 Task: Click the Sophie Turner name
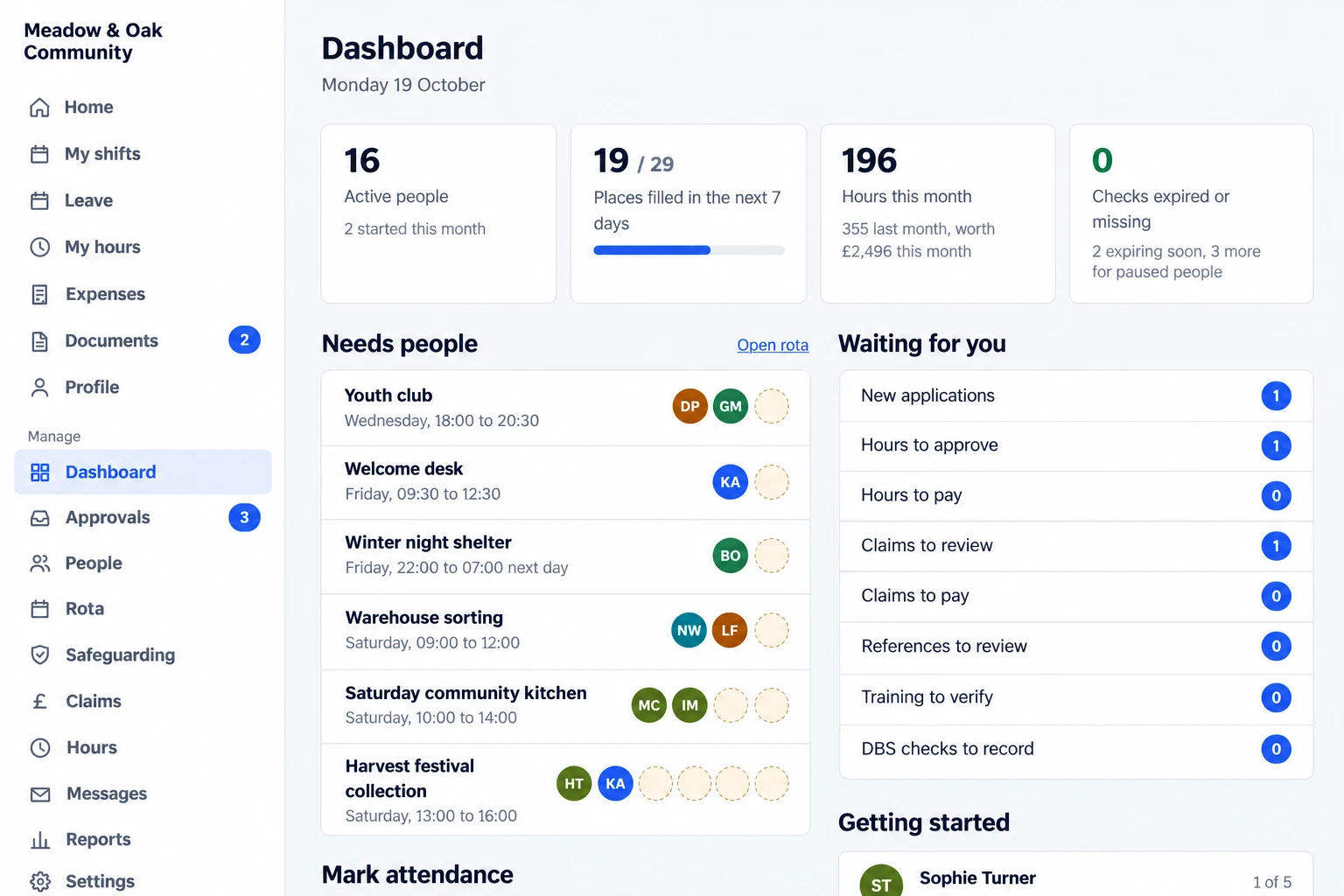tap(977, 878)
